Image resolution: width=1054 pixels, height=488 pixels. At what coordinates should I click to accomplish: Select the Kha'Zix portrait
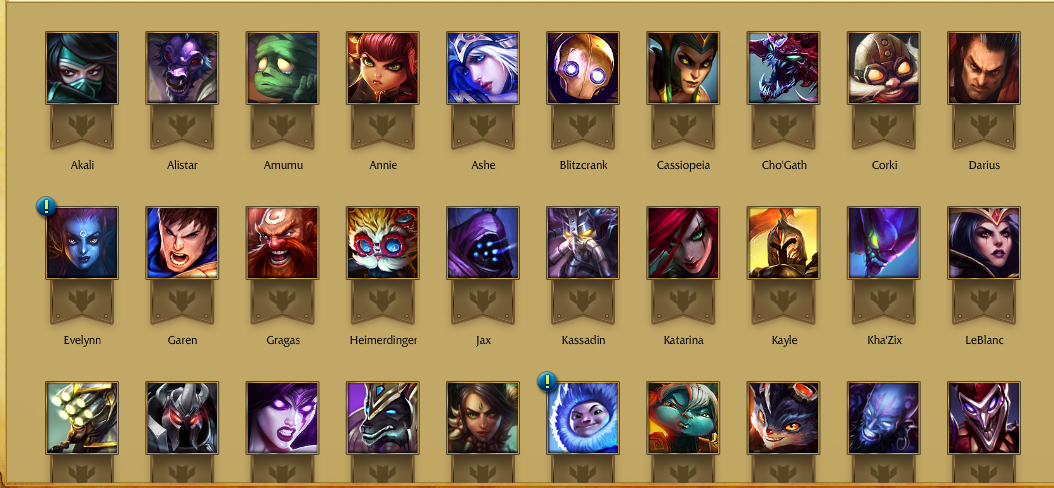coord(883,243)
